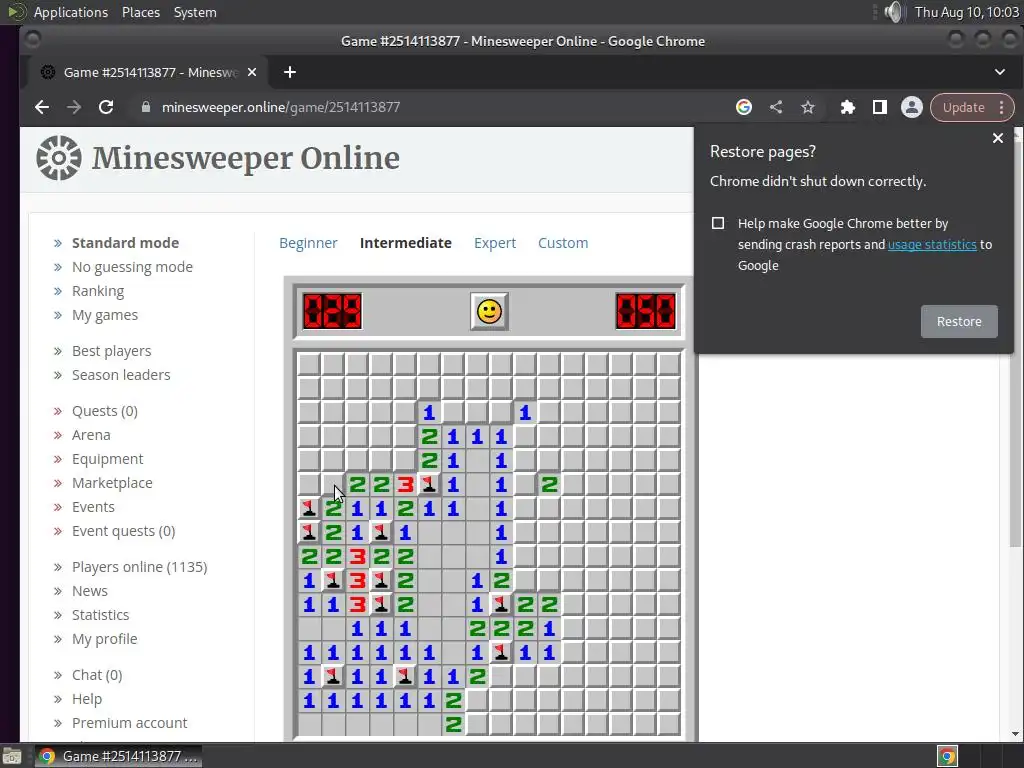Select the Intermediate difficulty tab
Image resolution: width=1024 pixels, height=768 pixels.
click(406, 243)
